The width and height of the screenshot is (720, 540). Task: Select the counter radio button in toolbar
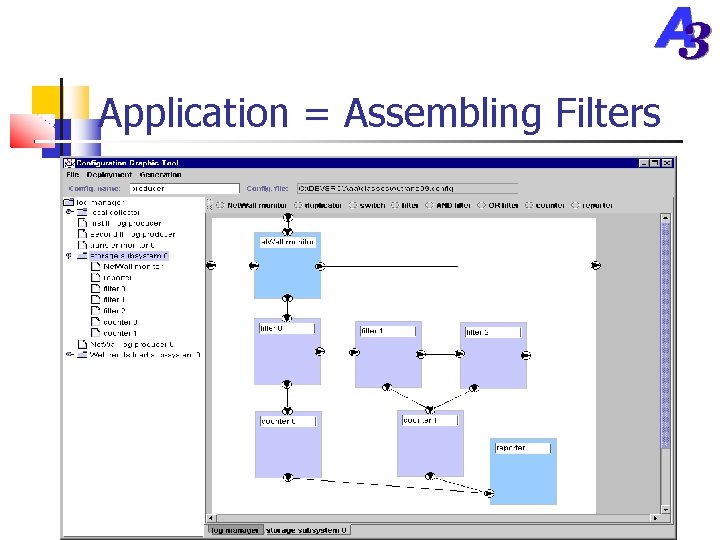click(529, 205)
